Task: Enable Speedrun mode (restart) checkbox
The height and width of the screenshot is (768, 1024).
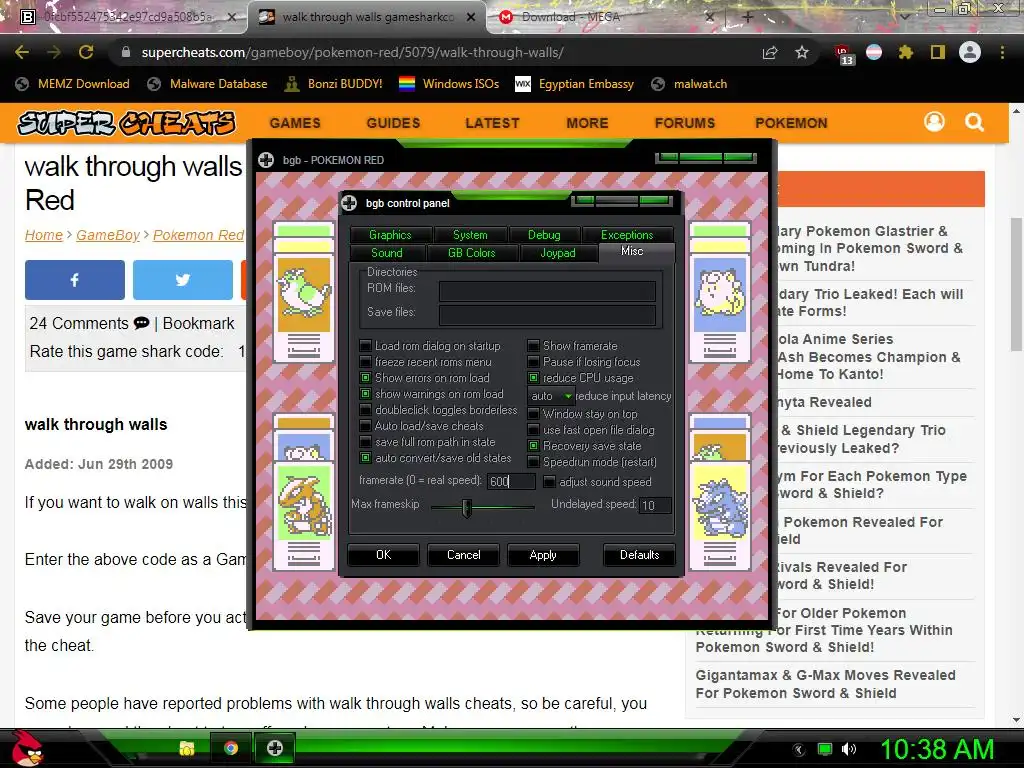Action: pos(534,462)
